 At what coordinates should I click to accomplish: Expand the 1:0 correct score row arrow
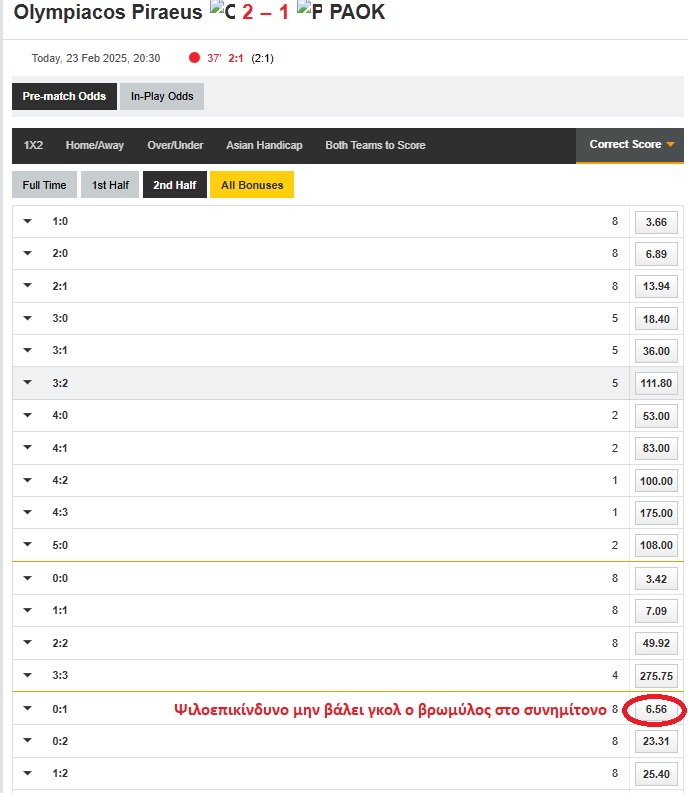click(x=28, y=221)
